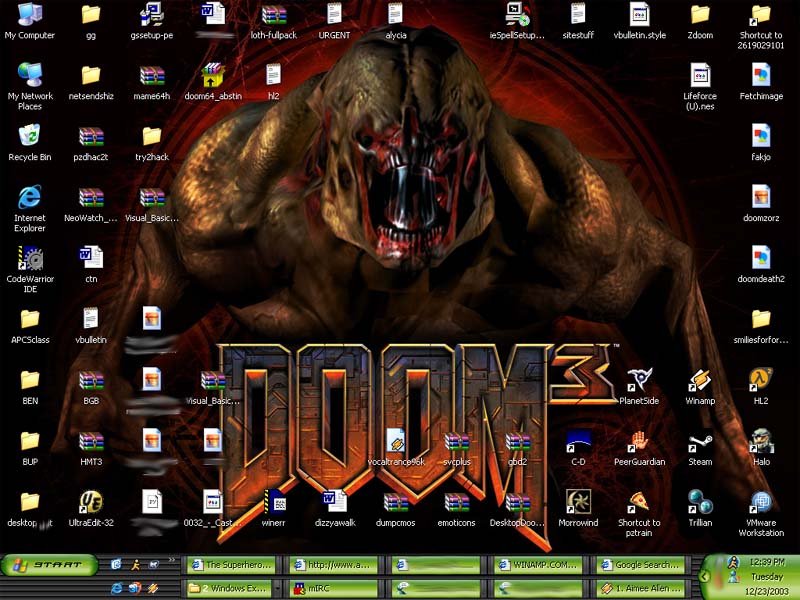The image size is (800, 600).
Task: Open the APCSclass folder
Action: click(x=30, y=326)
